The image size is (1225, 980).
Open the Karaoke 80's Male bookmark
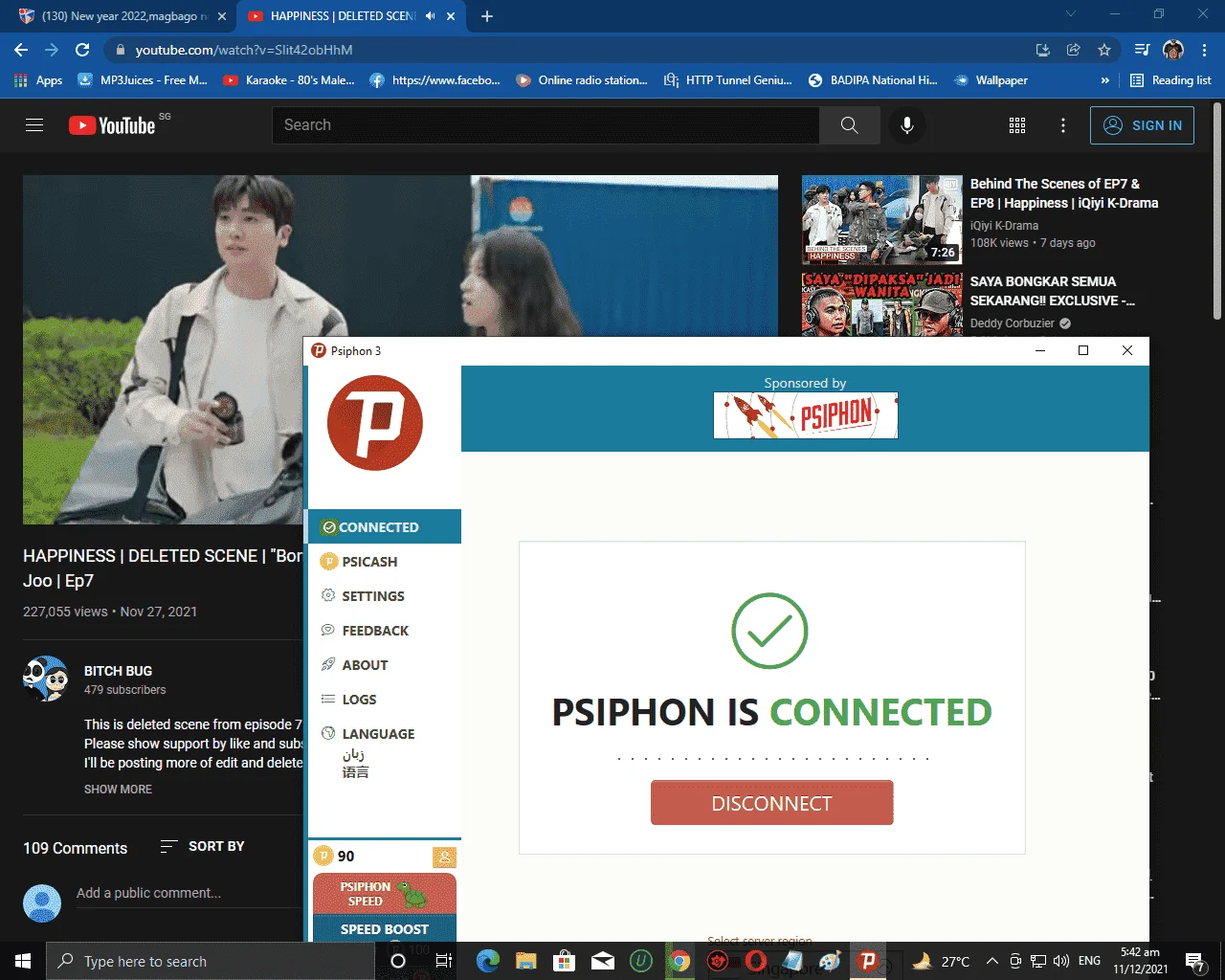click(289, 80)
